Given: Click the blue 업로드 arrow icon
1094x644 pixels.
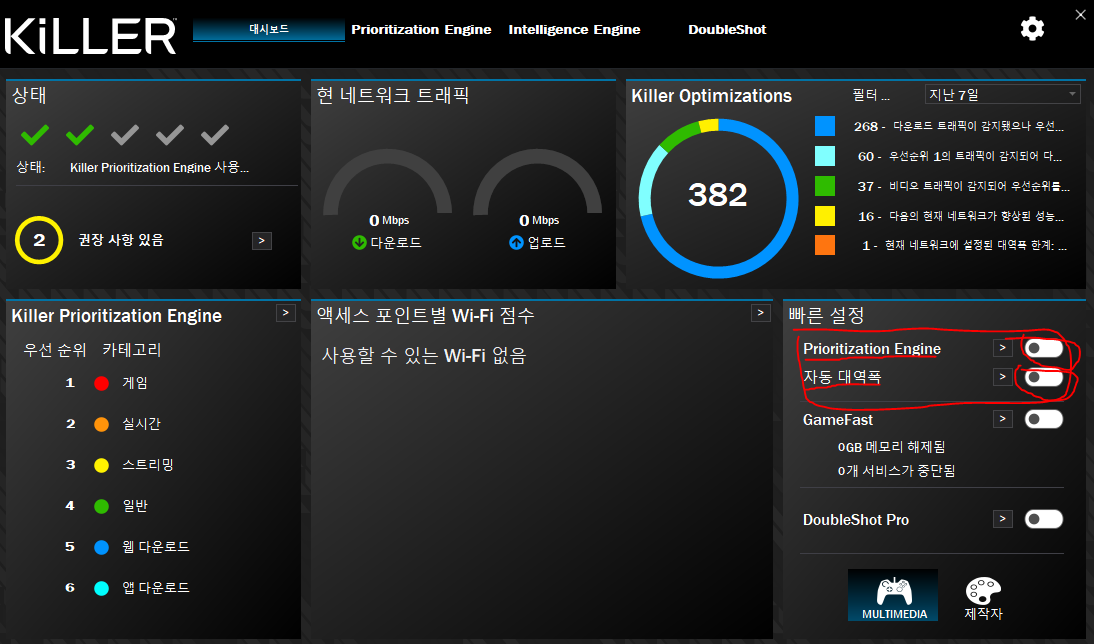Looking at the screenshot, I should pyautogui.click(x=516, y=243).
